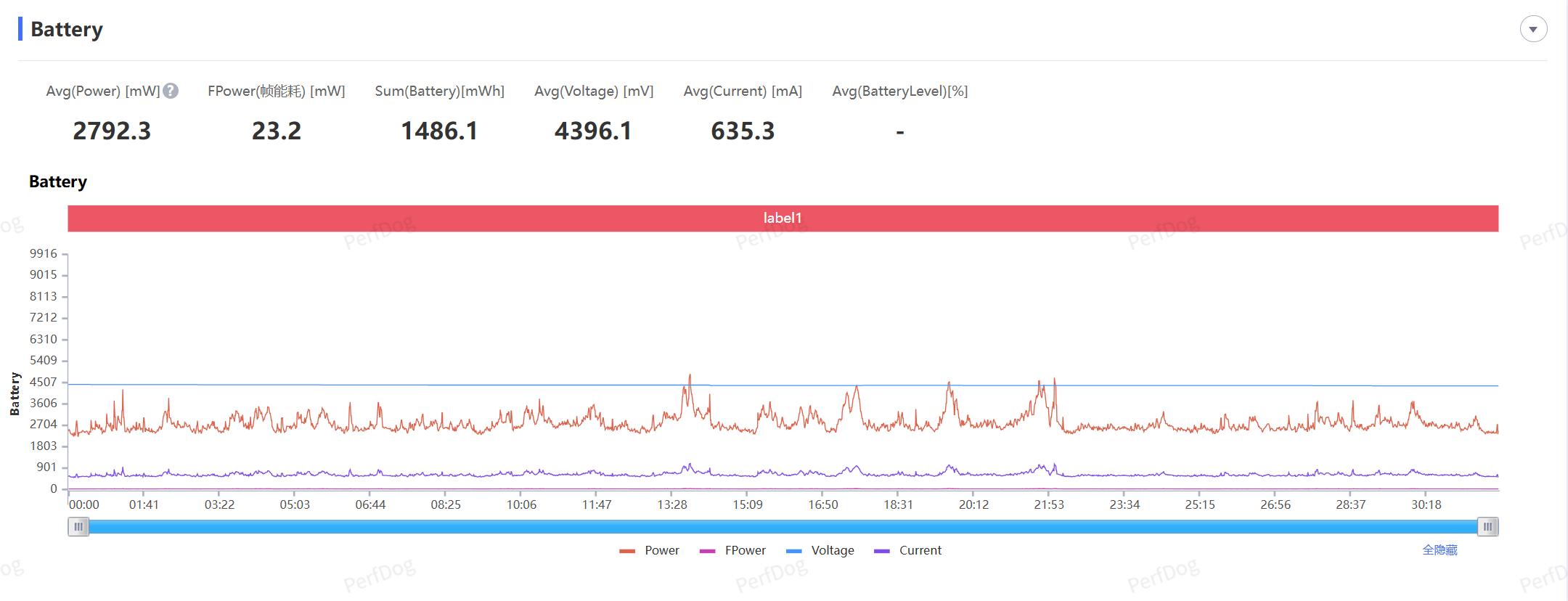Viewport: 1568px width, 601px height.
Task: Click the Avg(Current) value 635.3
Action: tap(743, 131)
